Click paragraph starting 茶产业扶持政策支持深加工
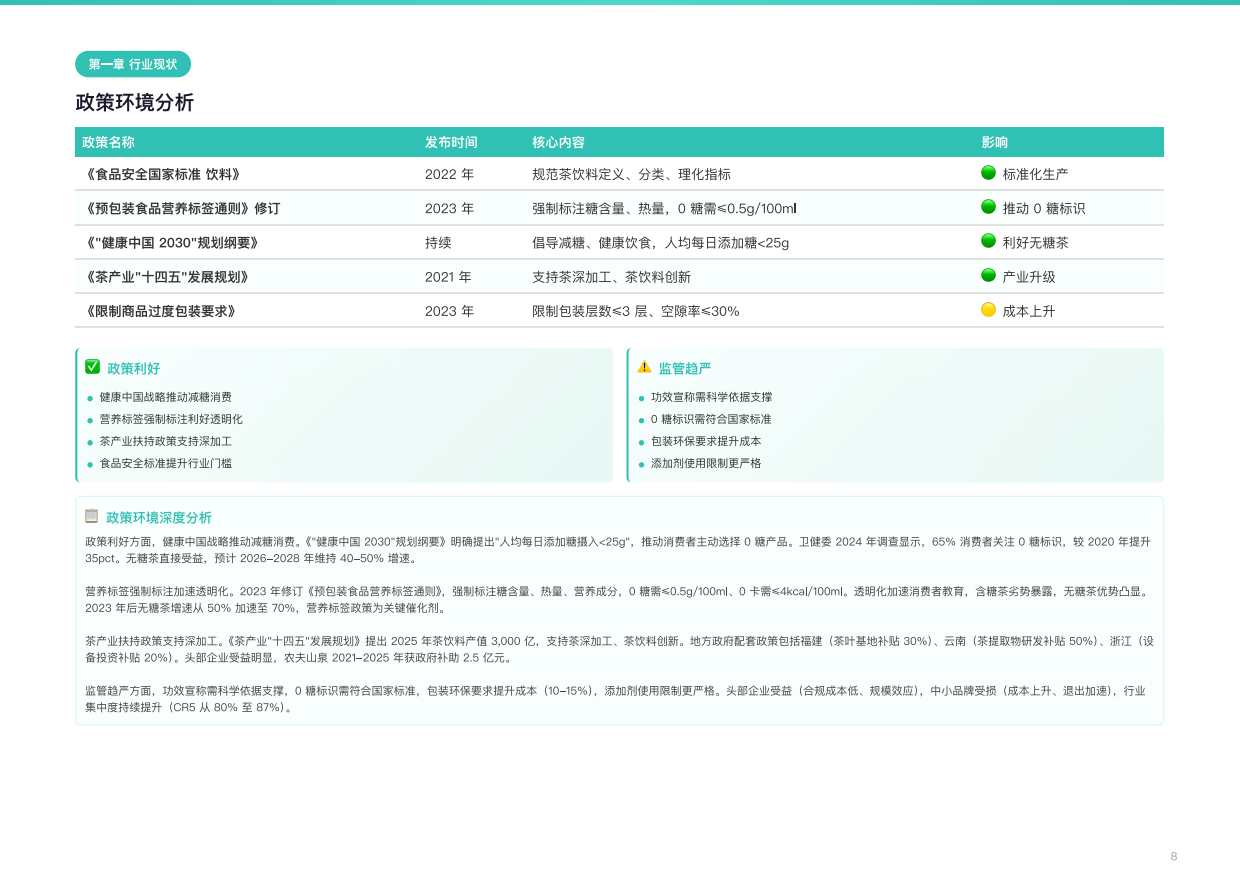 pos(618,649)
